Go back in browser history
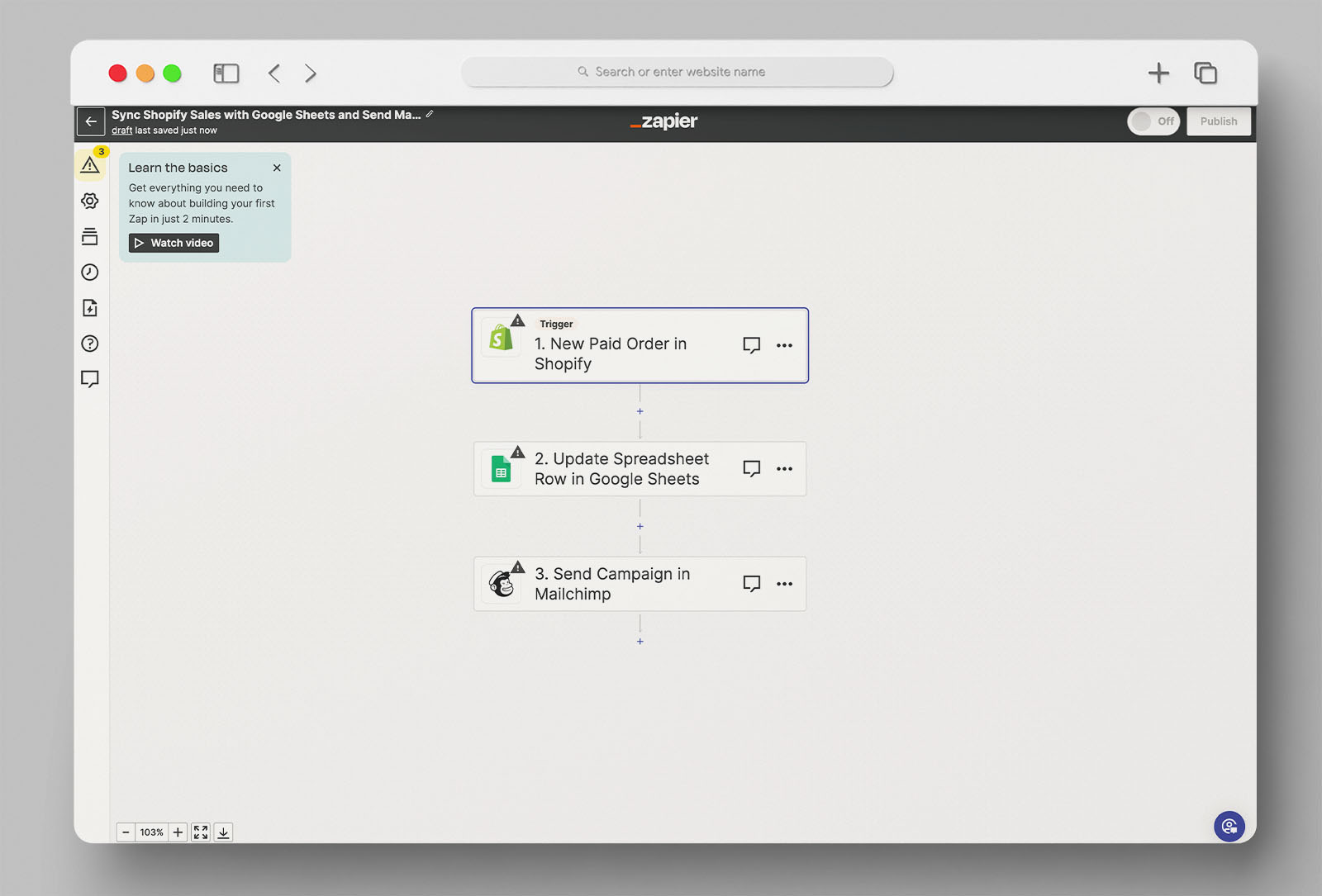 [274, 73]
